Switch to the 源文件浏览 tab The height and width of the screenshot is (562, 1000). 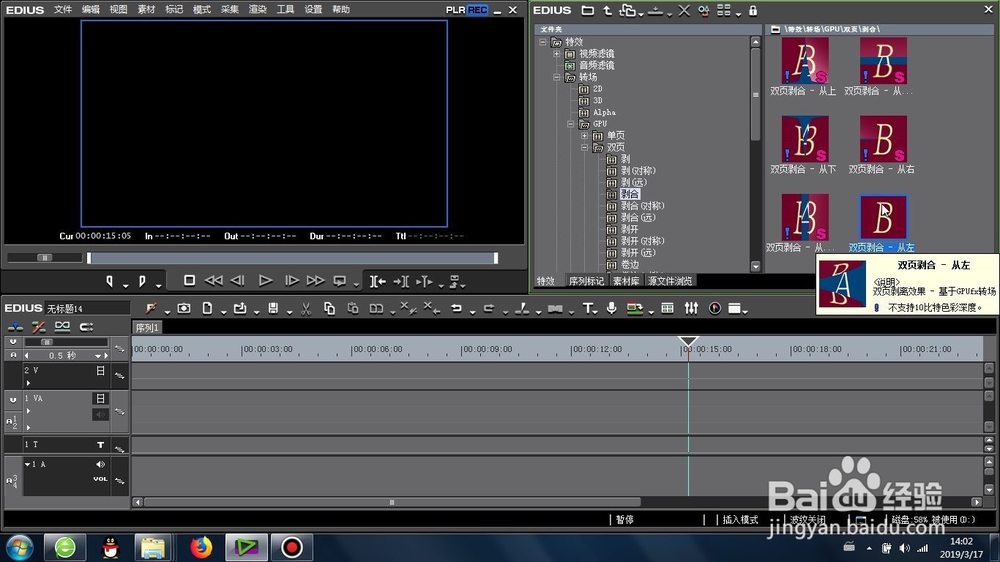tap(670, 281)
